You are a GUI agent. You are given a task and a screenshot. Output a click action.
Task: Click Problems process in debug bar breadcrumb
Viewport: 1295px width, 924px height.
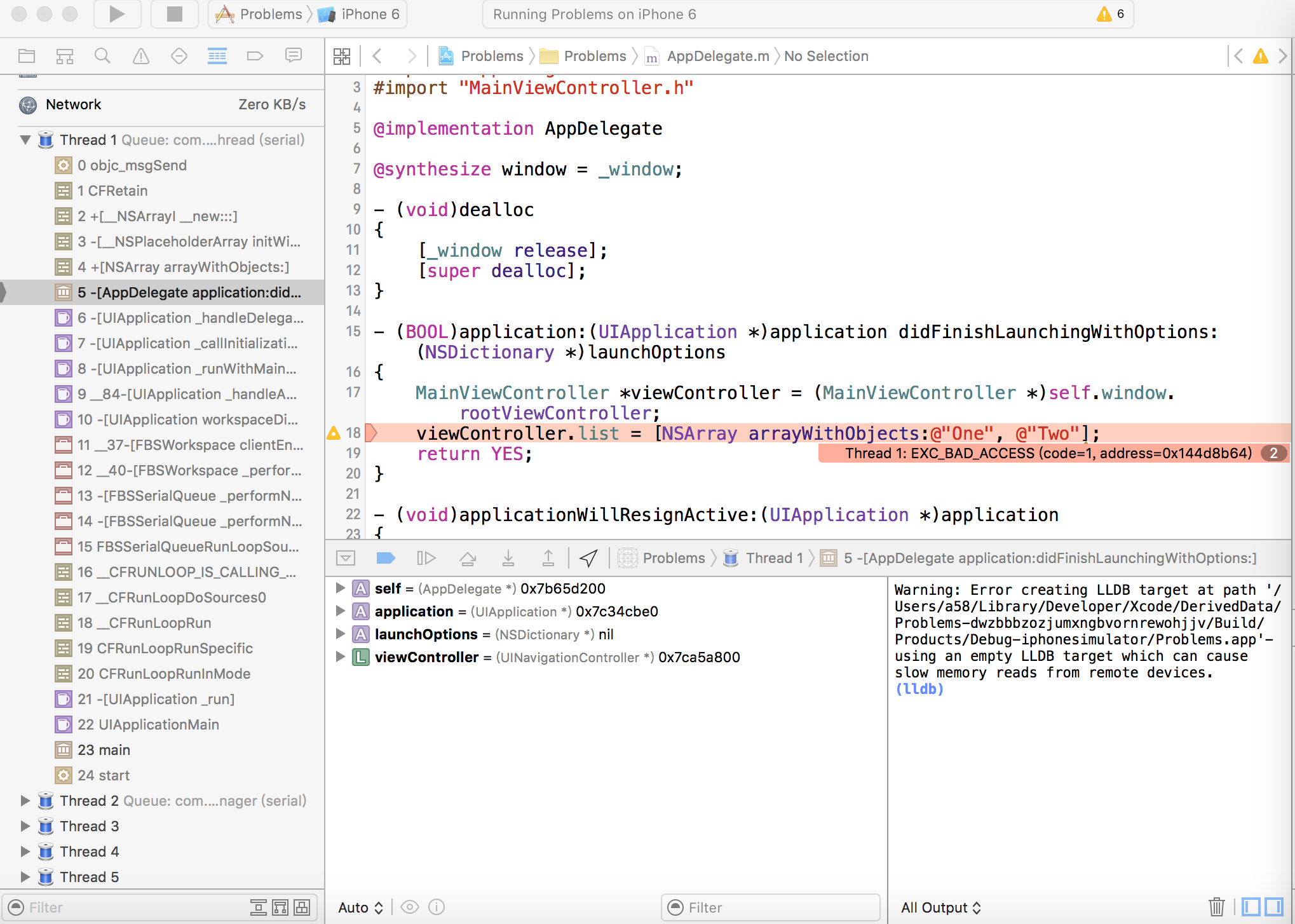tap(663, 558)
